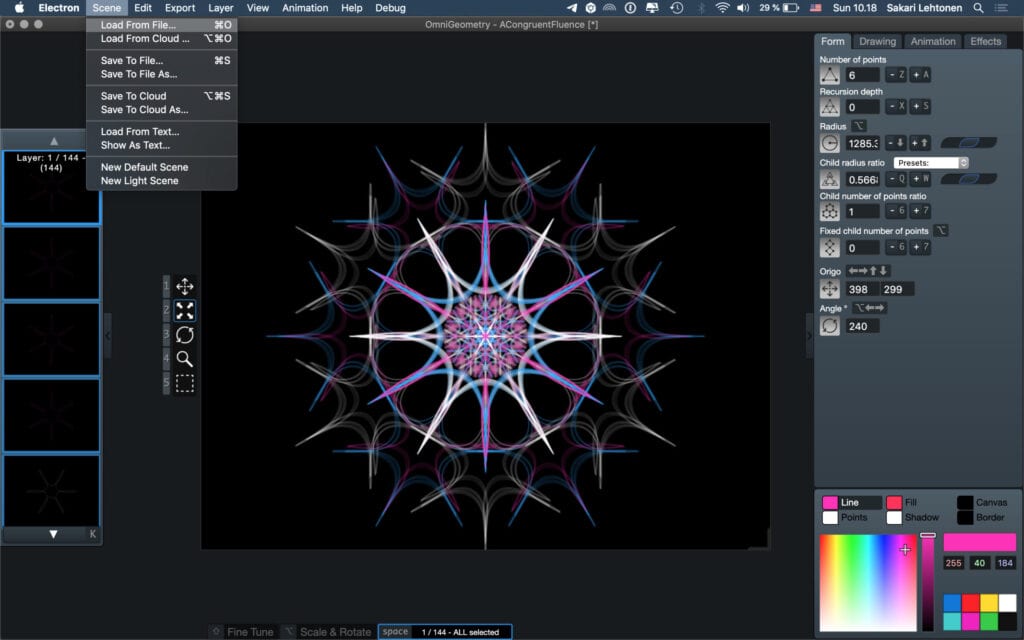Switch to the Effects tab
Image resolution: width=1024 pixels, height=640 pixels.
[x=985, y=41]
